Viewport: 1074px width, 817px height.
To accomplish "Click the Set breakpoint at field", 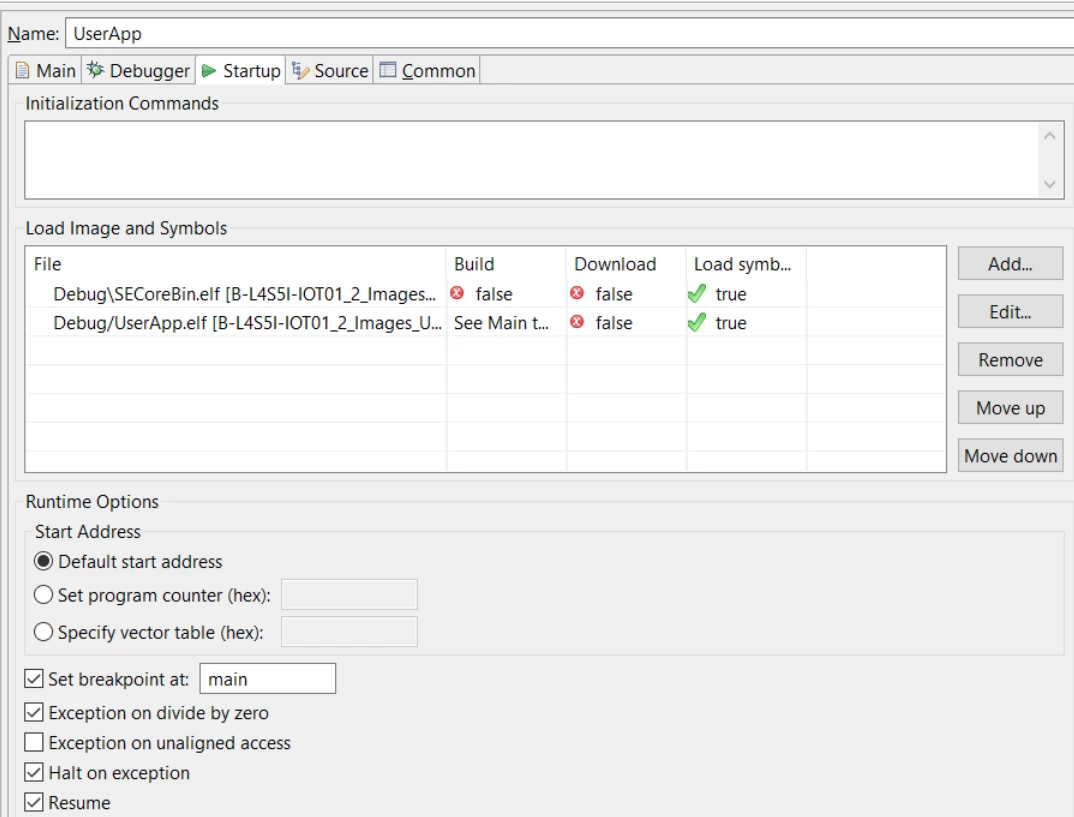I will click(268, 679).
